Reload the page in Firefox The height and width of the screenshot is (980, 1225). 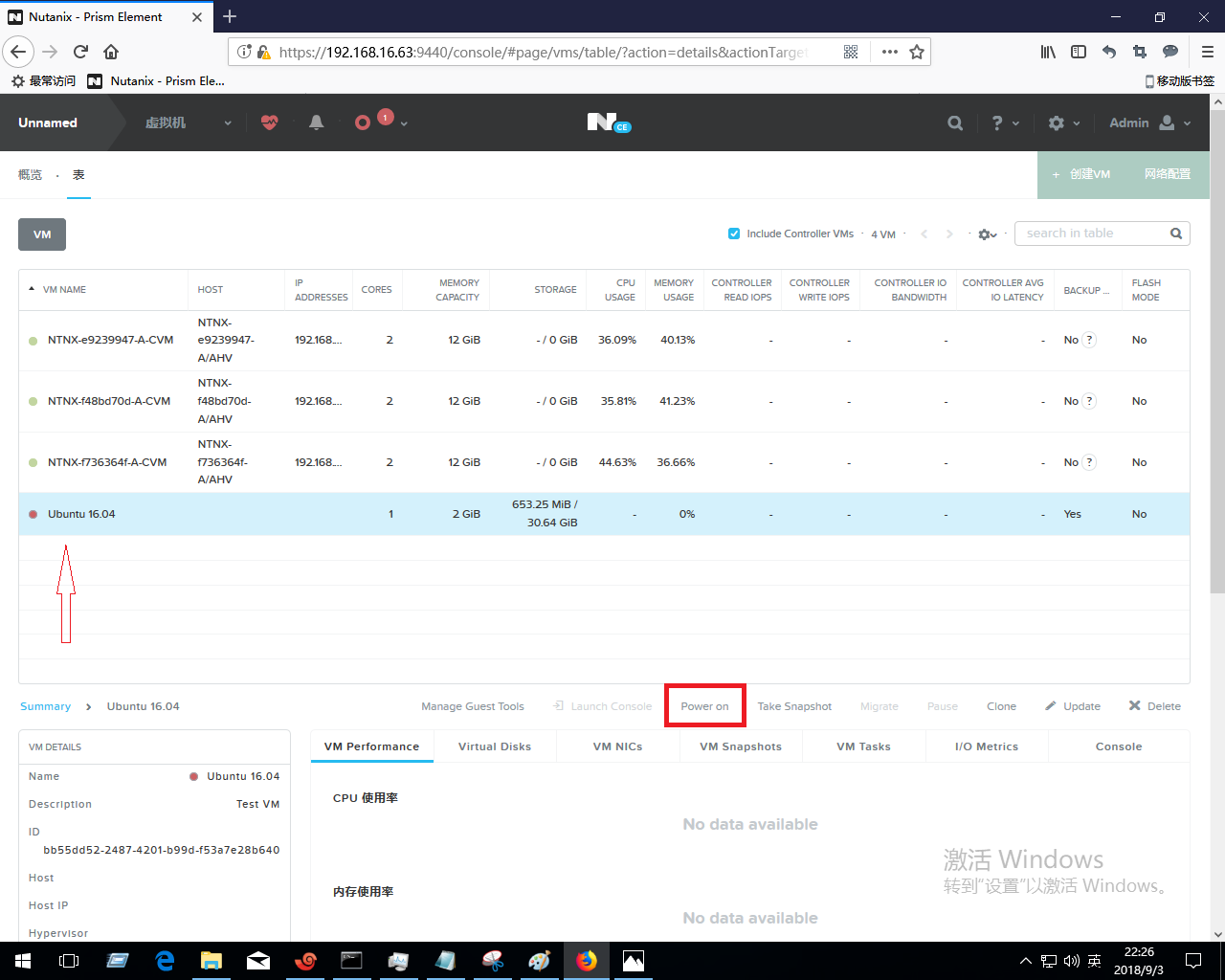click(x=80, y=52)
